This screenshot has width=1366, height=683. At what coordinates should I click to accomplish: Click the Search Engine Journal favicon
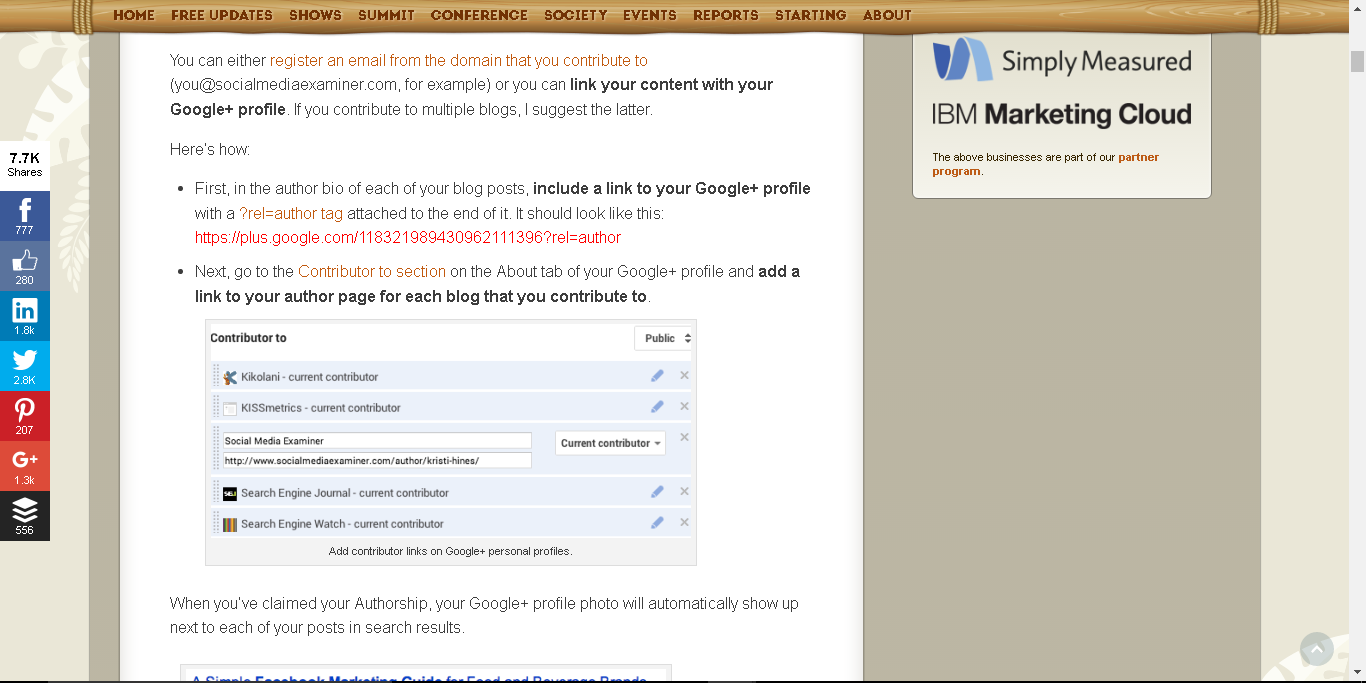tap(230, 493)
